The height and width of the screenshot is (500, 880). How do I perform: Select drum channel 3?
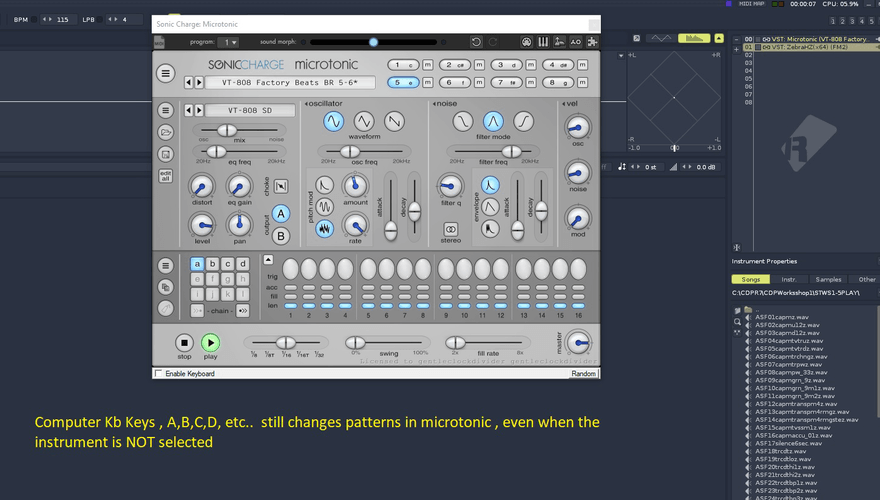point(506,65)
